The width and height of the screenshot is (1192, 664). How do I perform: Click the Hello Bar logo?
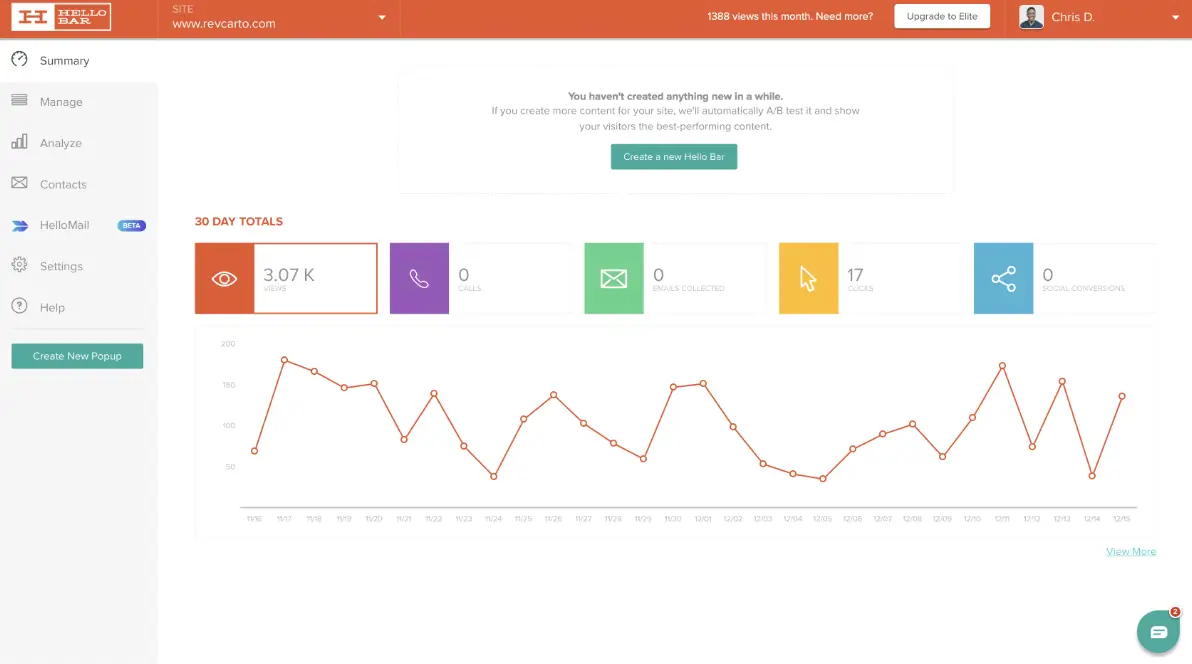(x=60, y=17)
